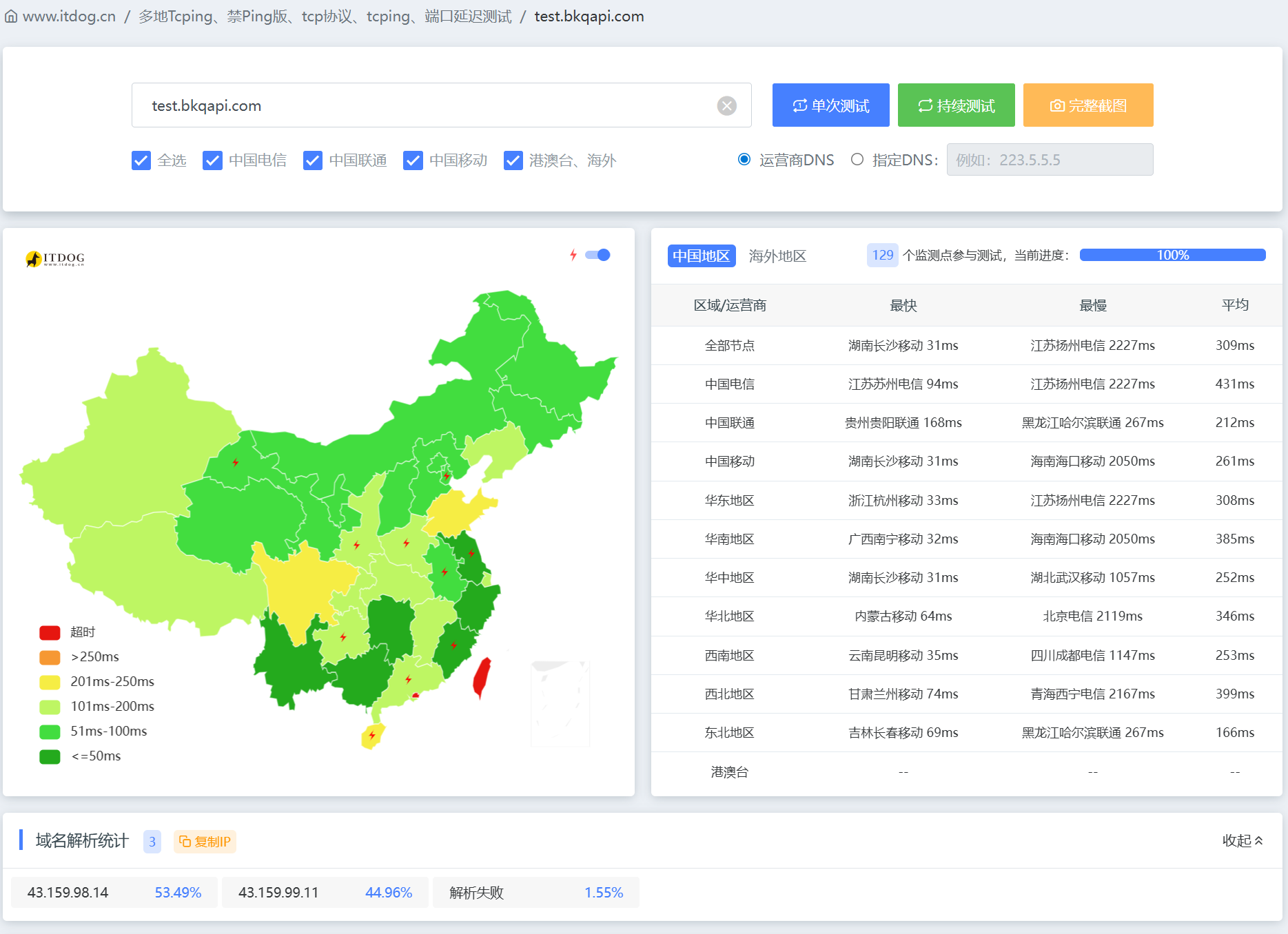Click the 单次测试 button
Screen dimensions: 1288x934
pyautogui.click(x=830, y=105)
